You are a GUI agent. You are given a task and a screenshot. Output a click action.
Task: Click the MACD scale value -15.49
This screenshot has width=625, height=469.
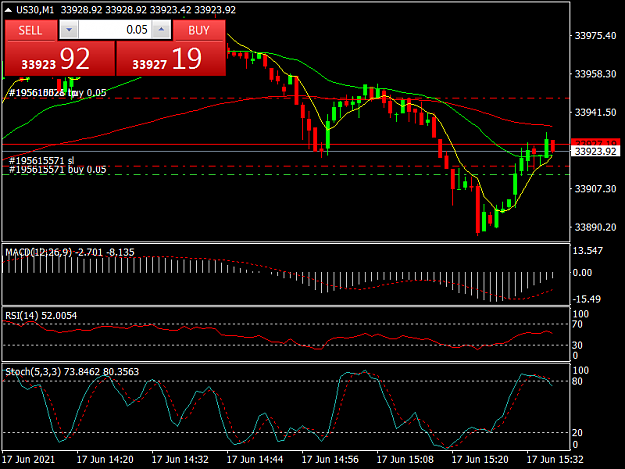[x=586, y=299]
